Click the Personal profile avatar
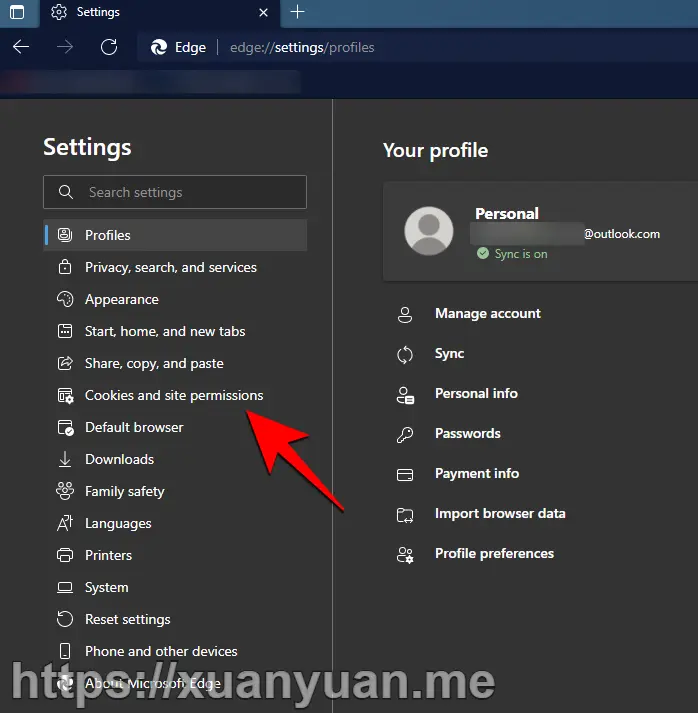 tap(429, 231)
